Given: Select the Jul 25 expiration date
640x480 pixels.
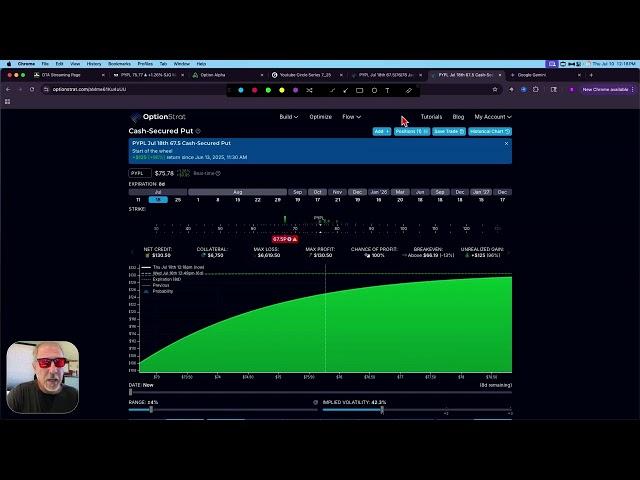Looking at the screenshot, I should [x=178, y=200].
